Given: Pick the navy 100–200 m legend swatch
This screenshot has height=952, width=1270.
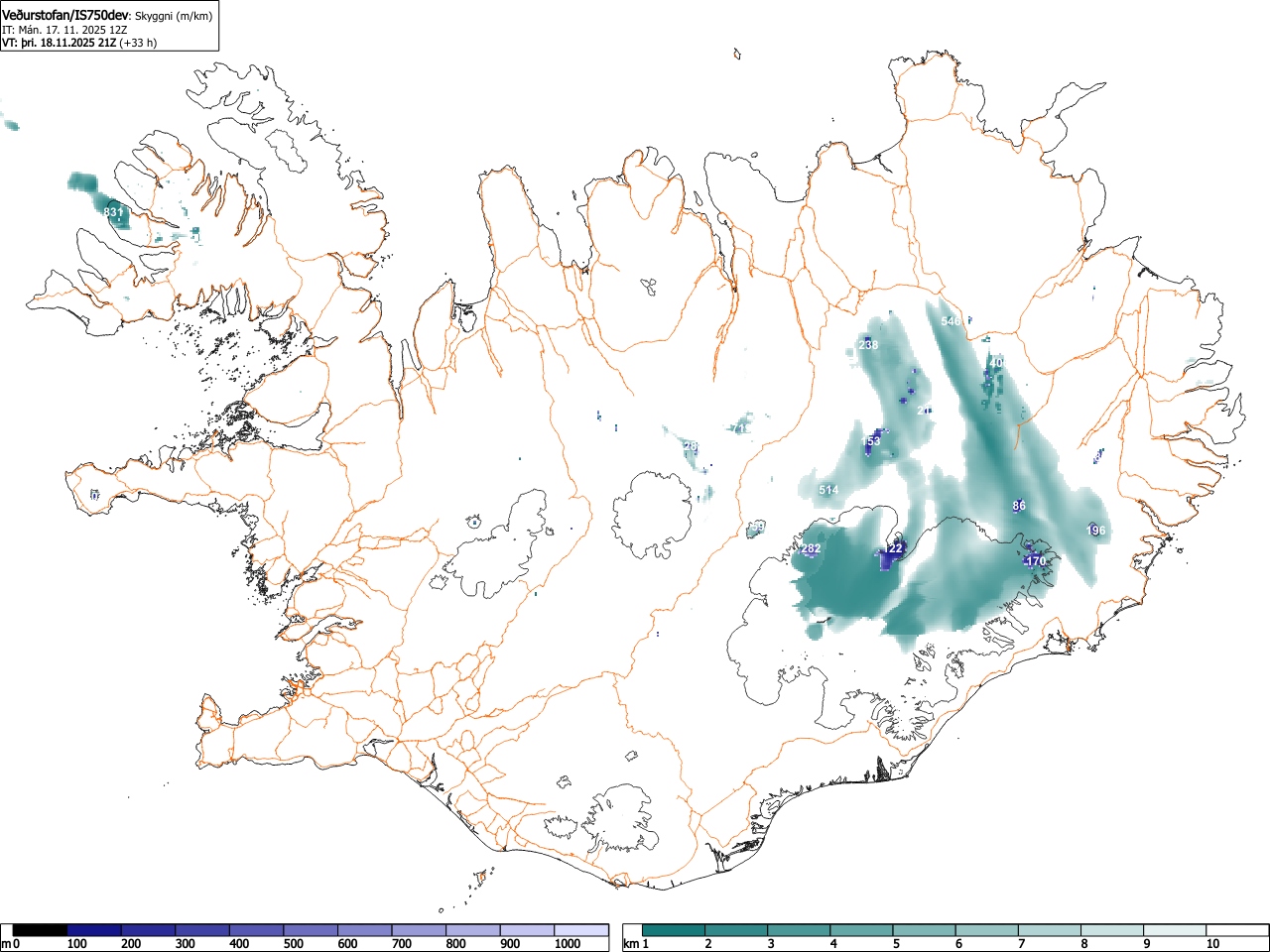Looking at the screenshot, I should point(94,930).
